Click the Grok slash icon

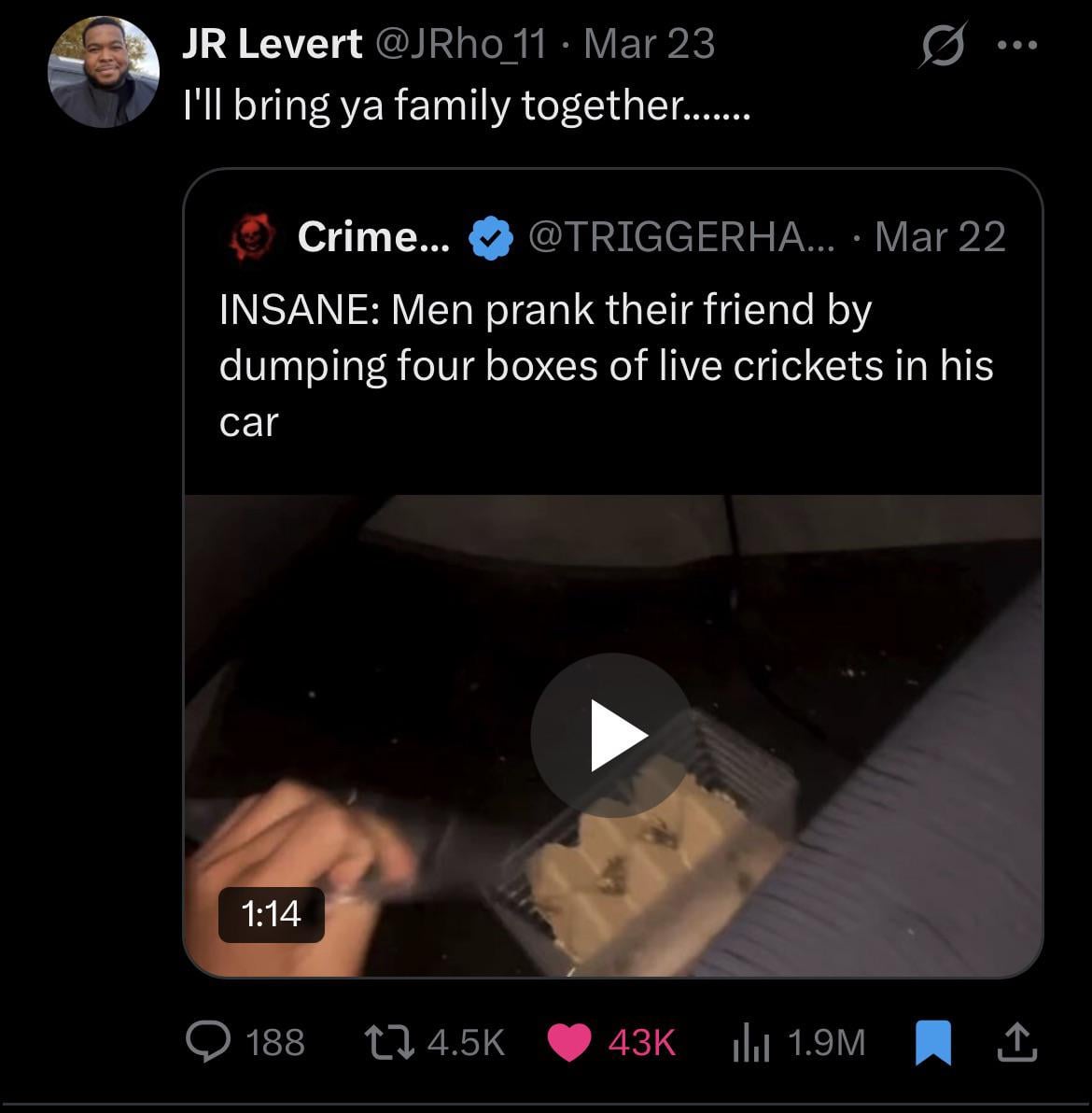coord(940,45)
